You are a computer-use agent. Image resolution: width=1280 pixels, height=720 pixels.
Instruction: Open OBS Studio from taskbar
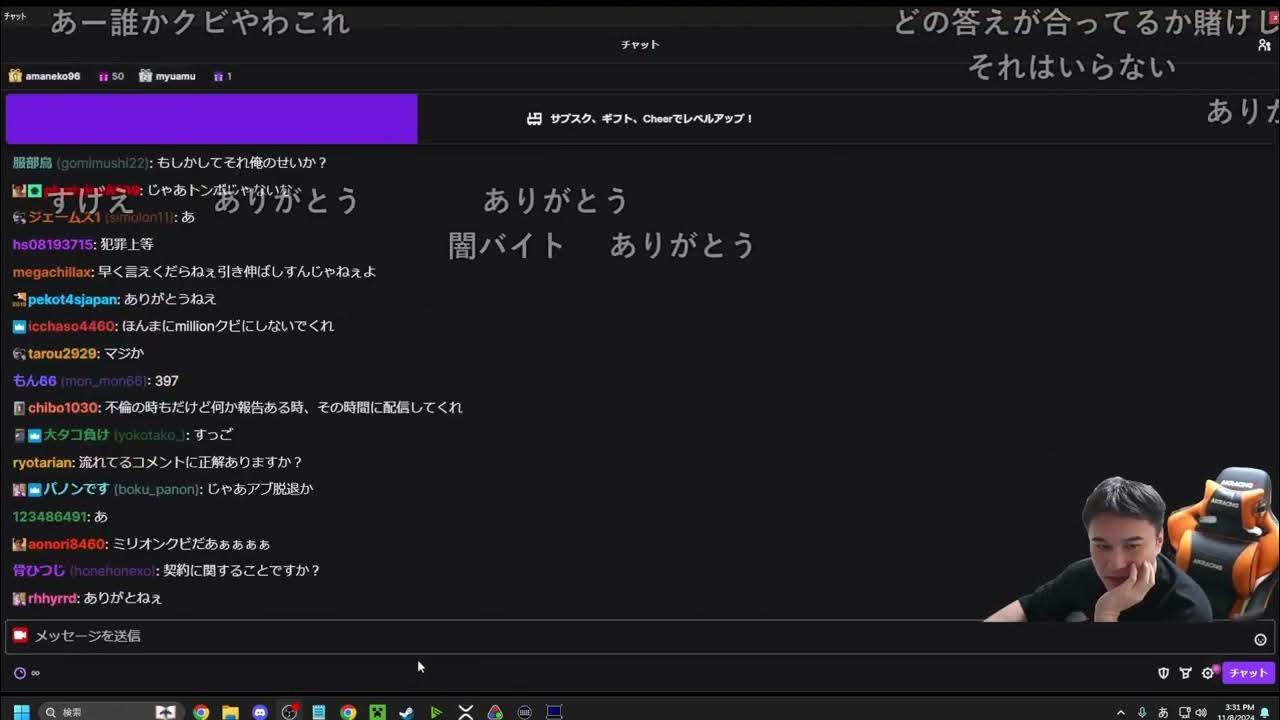290,712
